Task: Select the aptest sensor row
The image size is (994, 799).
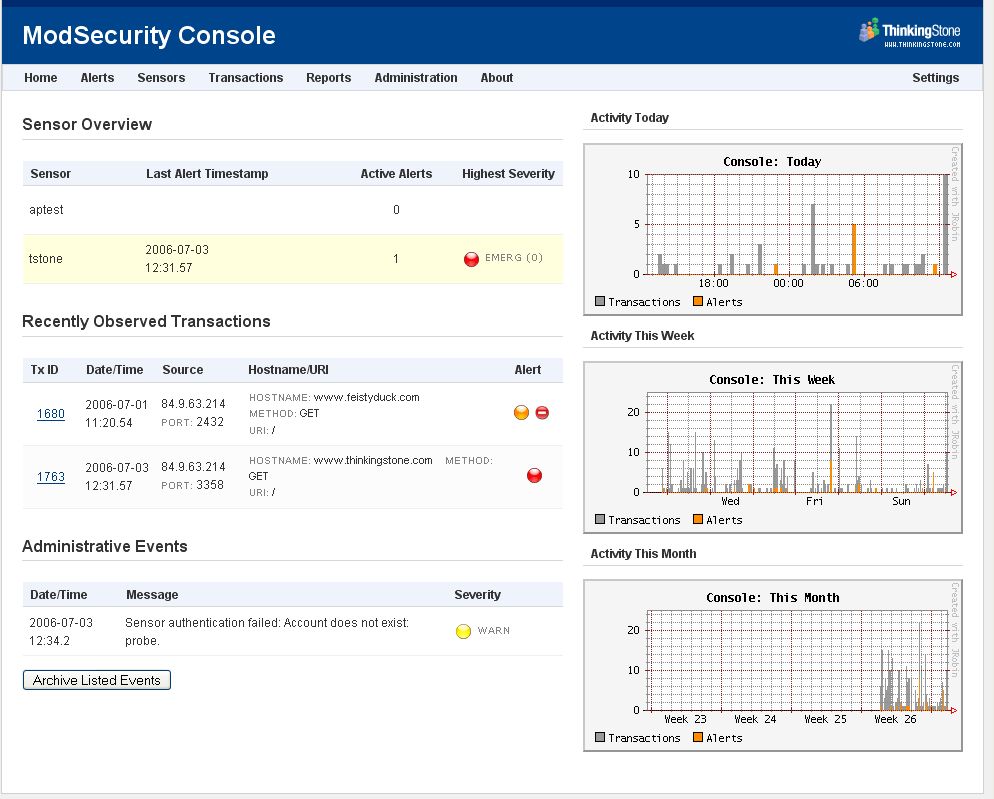Action: point(292,210)
